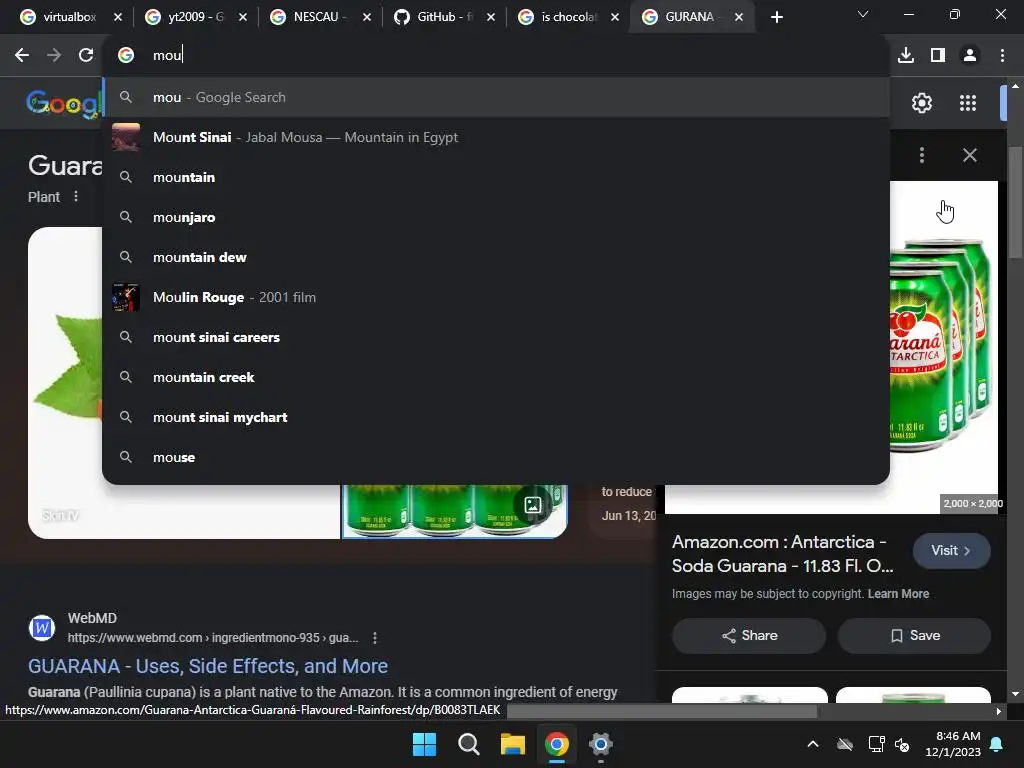Open clock and date in taskbar
The image size is (1024, 768).
pos(953,744)
